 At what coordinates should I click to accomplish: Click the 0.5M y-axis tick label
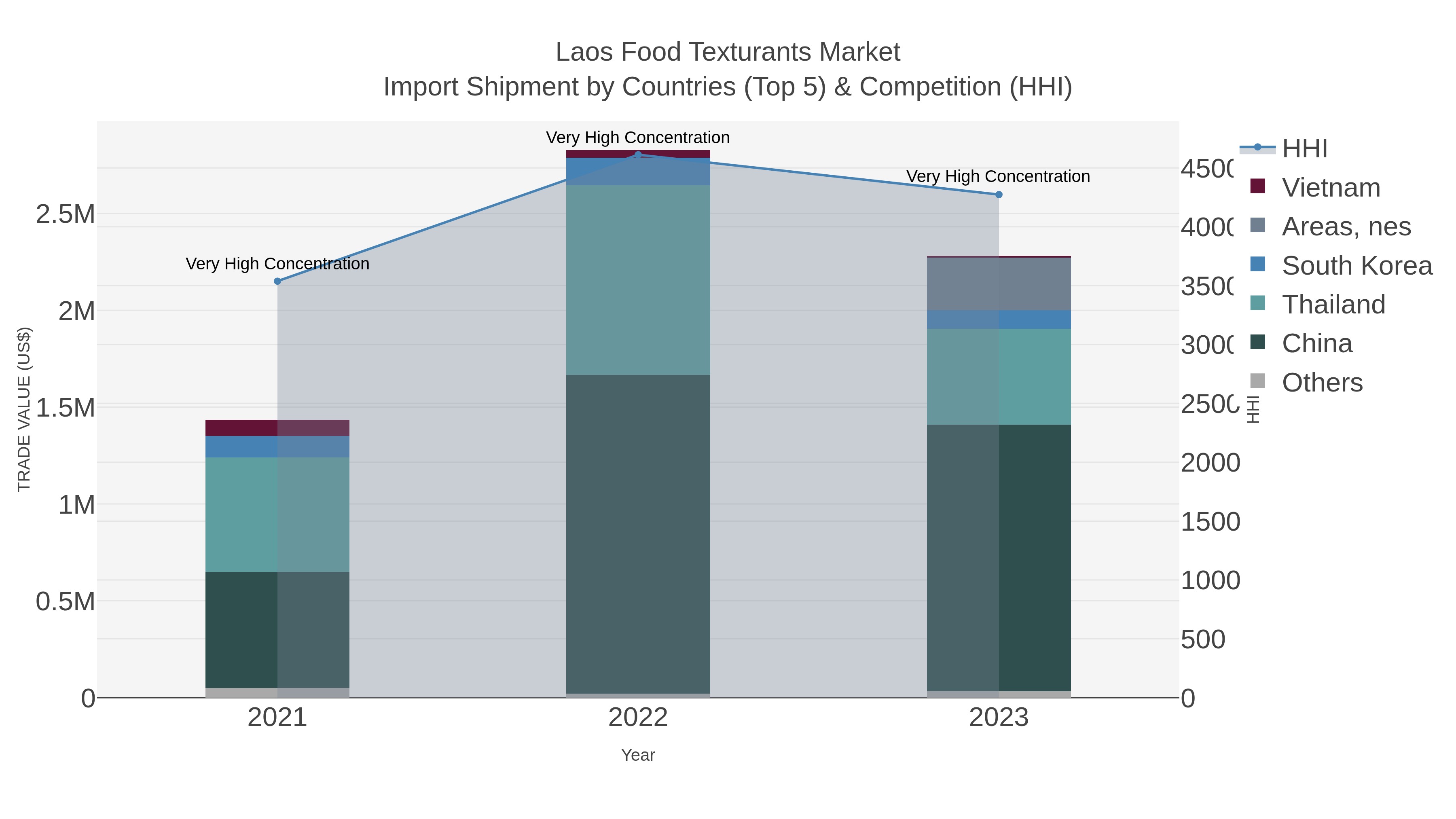coord(66,601)
